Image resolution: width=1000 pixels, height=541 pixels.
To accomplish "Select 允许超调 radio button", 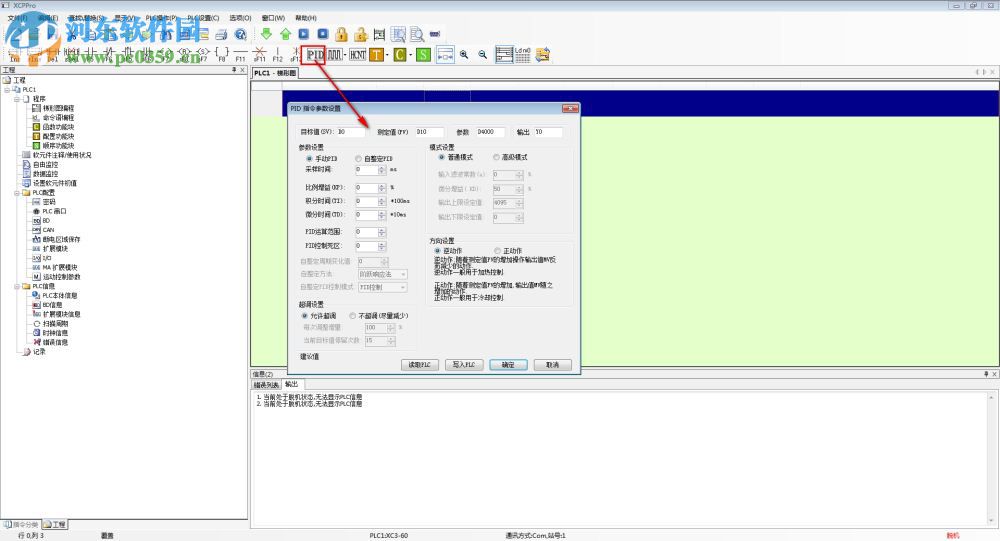I will 304,316.
